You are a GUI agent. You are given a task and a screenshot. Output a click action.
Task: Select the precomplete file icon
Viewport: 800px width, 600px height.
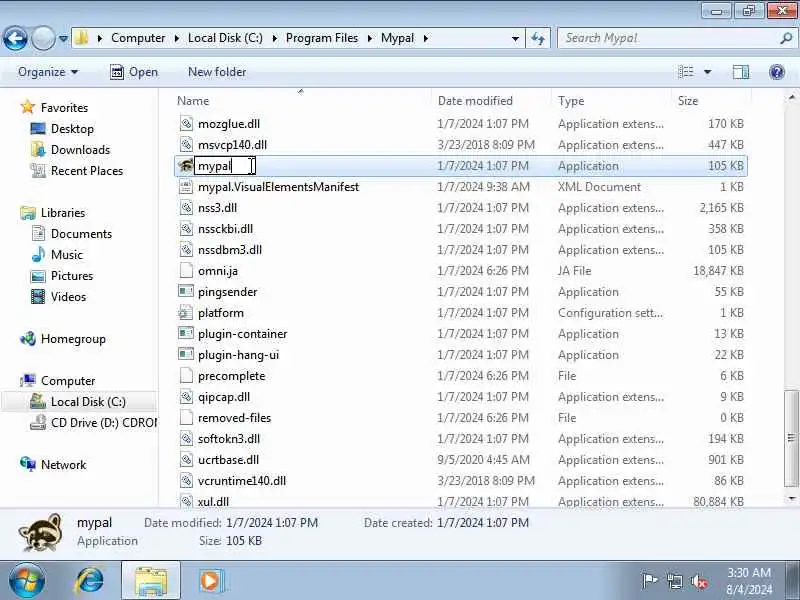click(x=186, y=376)
